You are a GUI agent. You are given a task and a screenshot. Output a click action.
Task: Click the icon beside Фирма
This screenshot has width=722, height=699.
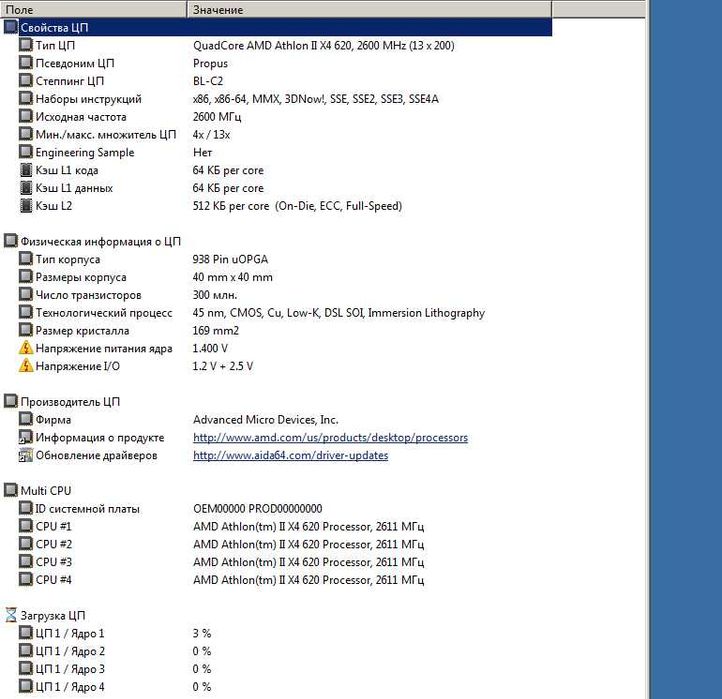pyautogui.click(x=26, y=419)
